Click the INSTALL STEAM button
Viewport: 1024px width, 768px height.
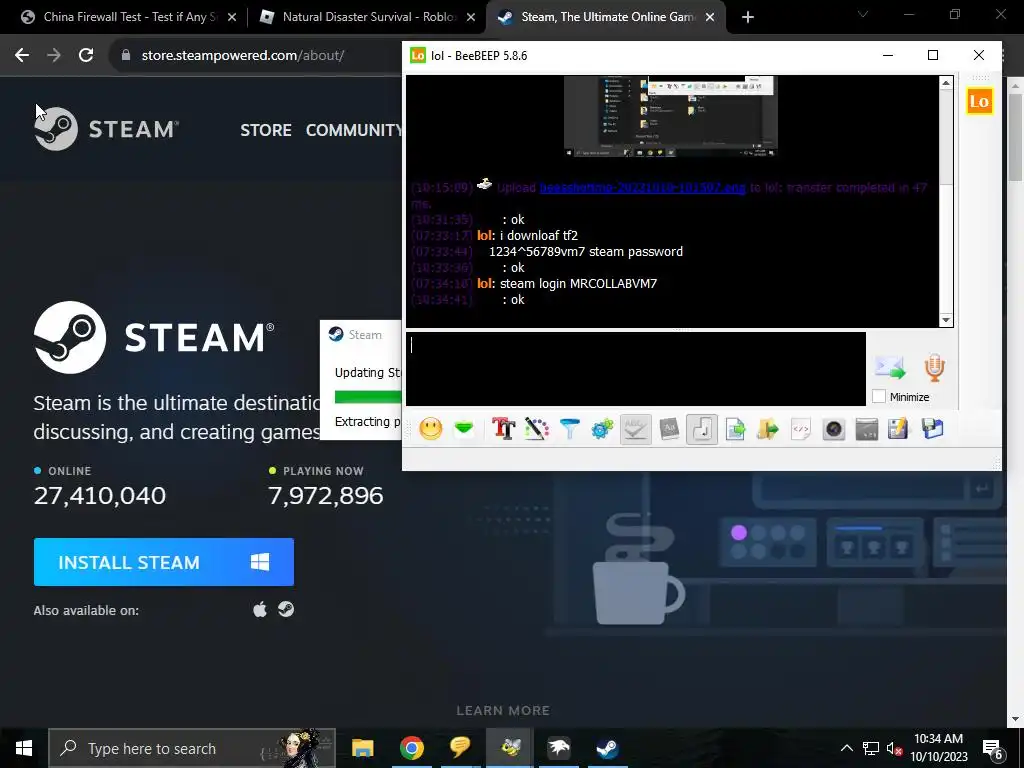pos(164,562)
